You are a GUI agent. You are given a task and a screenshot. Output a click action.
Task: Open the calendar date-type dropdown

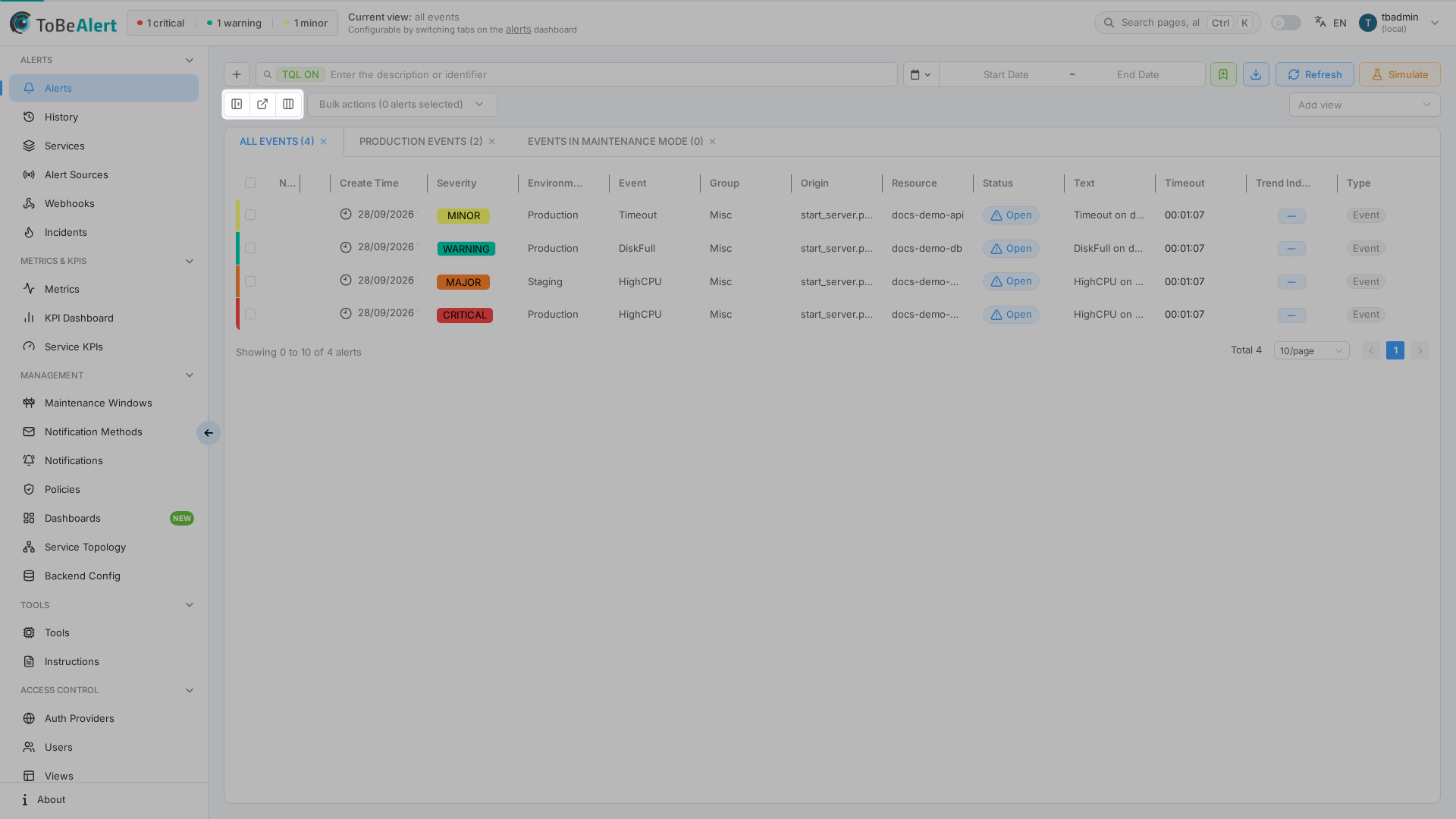pos(921,74)
